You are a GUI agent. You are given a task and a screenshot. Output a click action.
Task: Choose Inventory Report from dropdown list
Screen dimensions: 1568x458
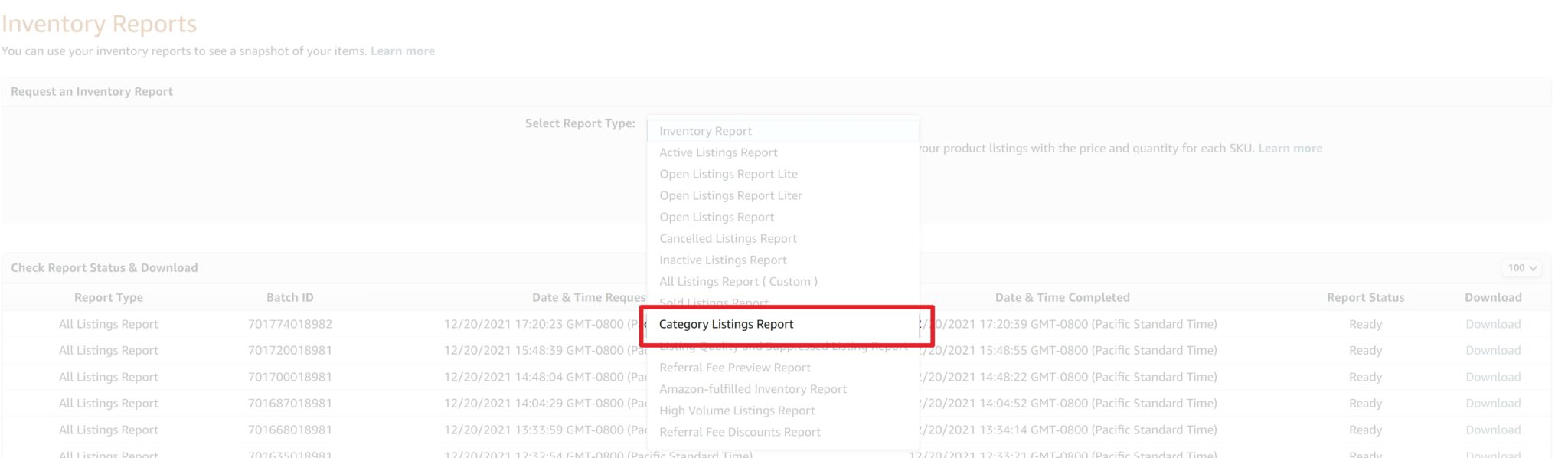click(x=705, y=131)
